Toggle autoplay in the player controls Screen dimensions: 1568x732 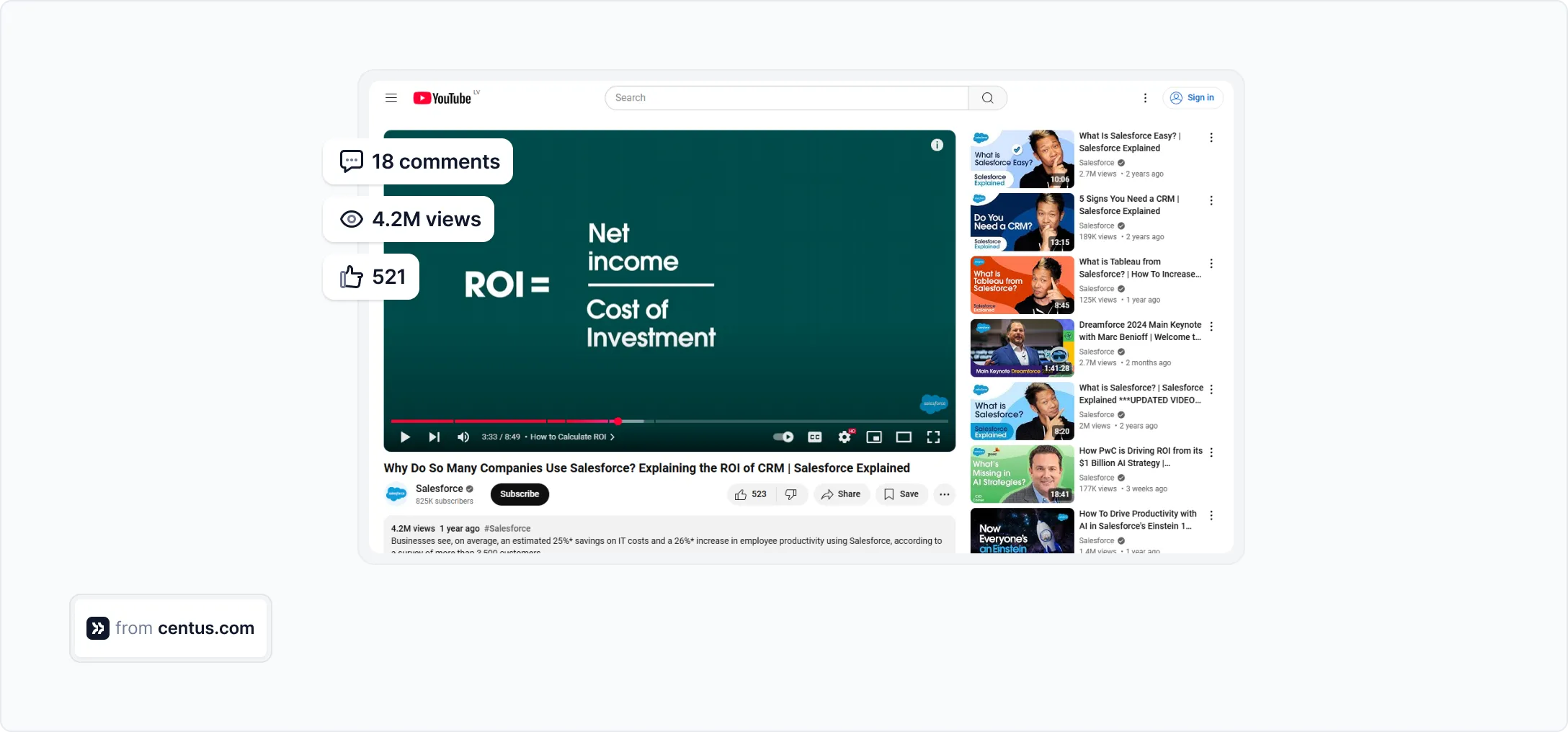[x=783, y=437]
